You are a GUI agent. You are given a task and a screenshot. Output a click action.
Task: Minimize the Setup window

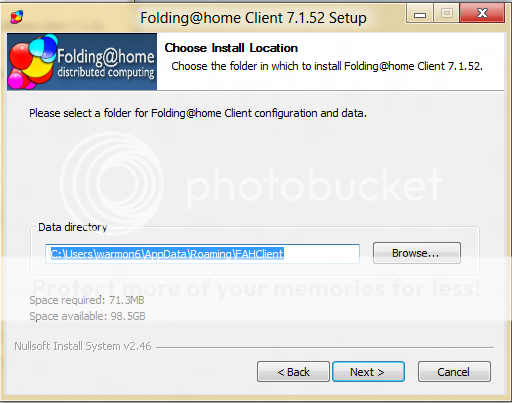click(x=419, y=14)
